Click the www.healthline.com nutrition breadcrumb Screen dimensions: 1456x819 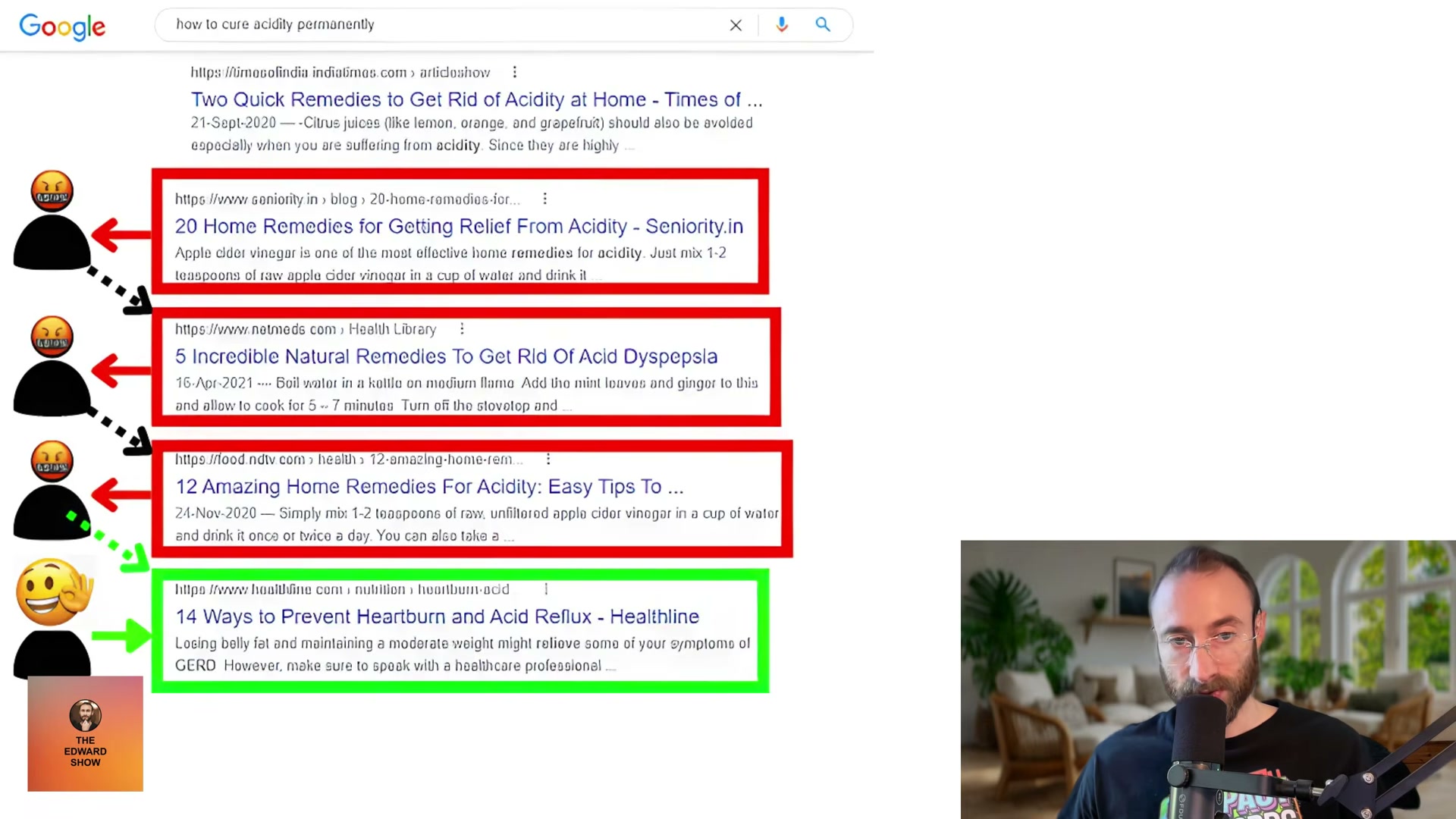pyautogui.click(x=342, y=589)
